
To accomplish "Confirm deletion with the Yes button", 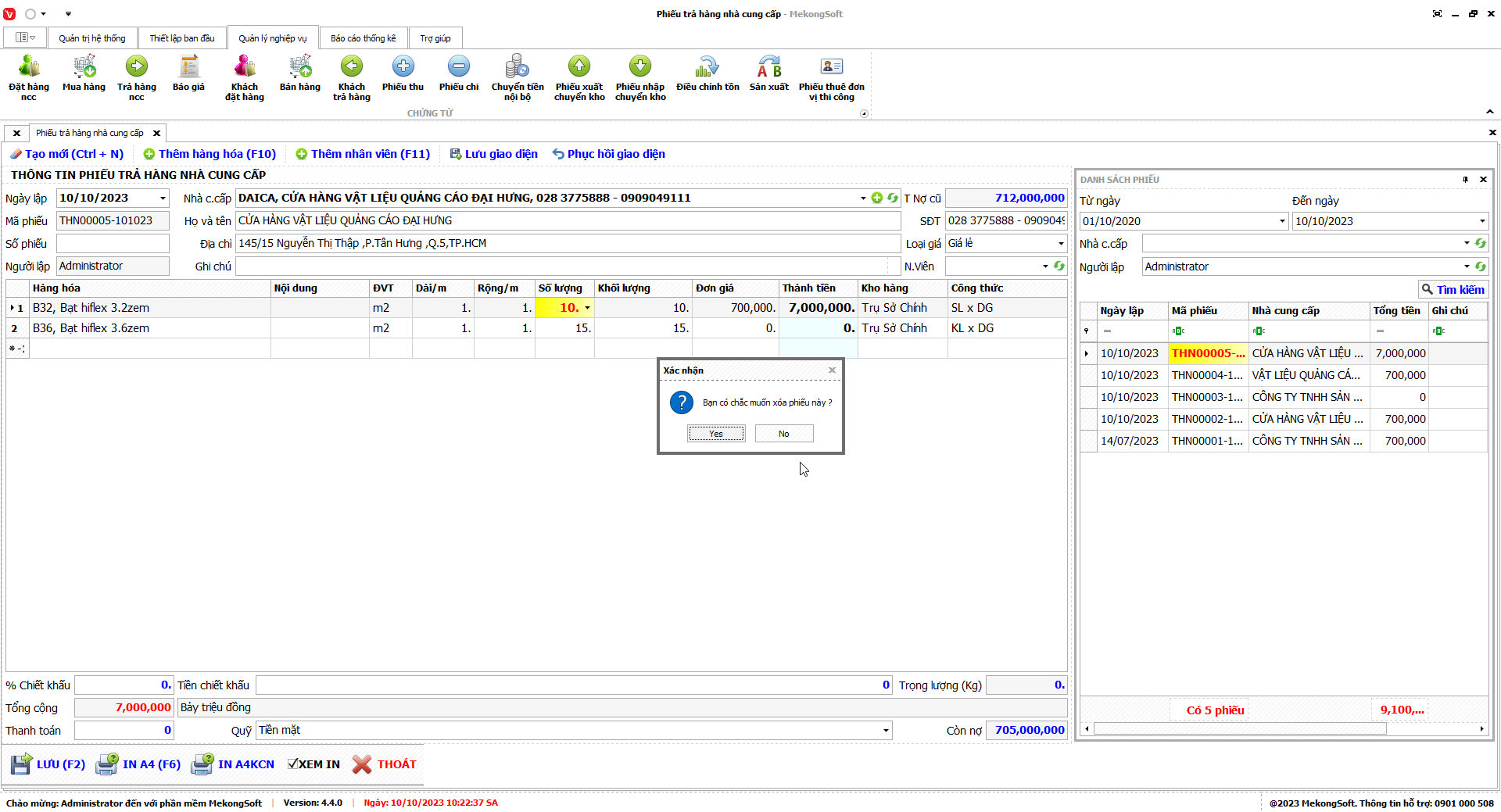I will [x=716, y=434].
